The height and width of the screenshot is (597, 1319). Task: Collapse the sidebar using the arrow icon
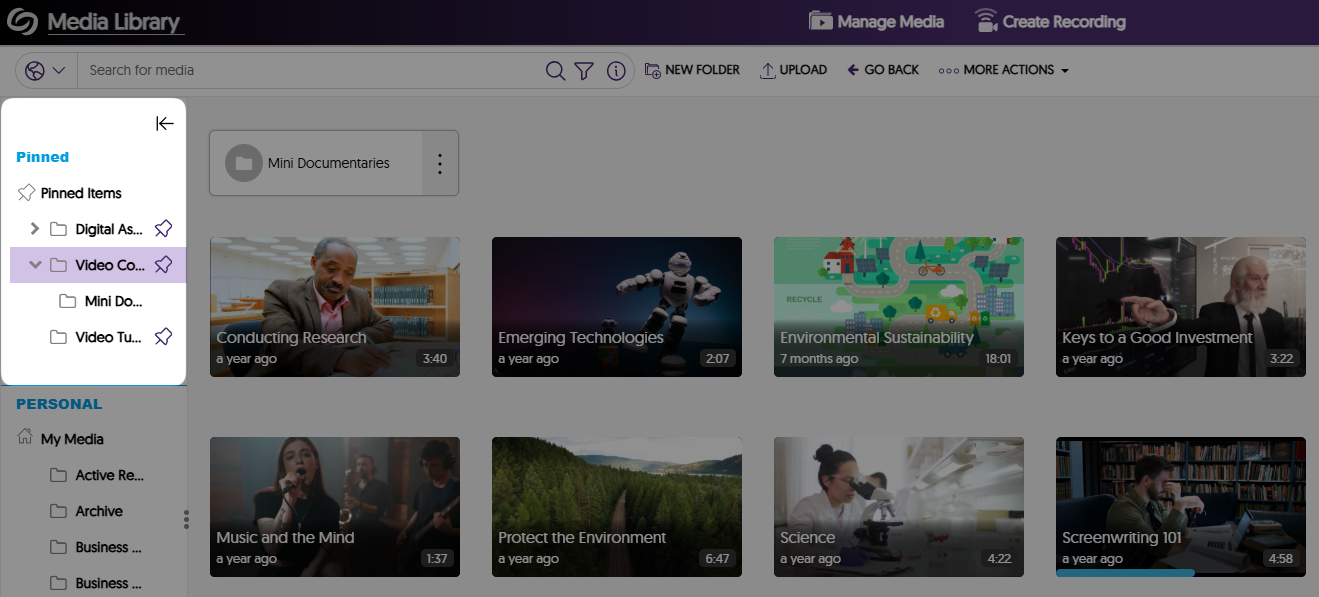[164, 123]
